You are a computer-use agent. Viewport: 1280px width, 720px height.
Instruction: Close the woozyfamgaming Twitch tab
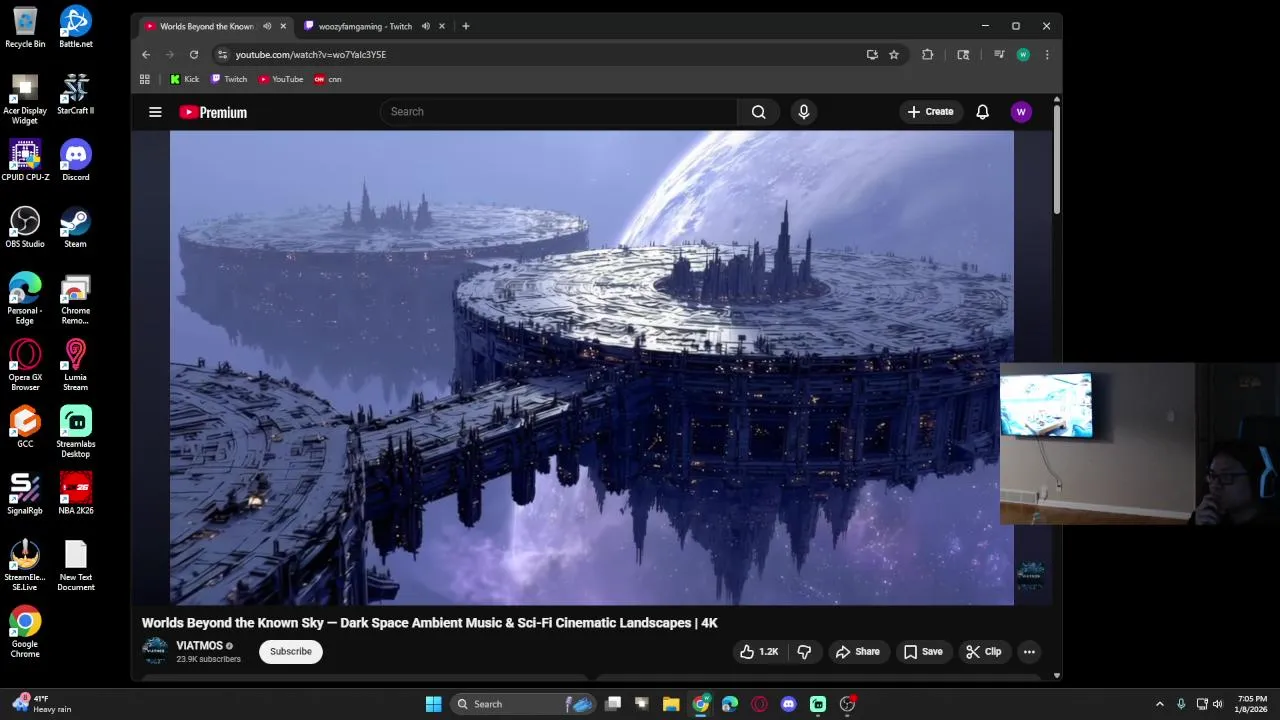click(442, 26)
